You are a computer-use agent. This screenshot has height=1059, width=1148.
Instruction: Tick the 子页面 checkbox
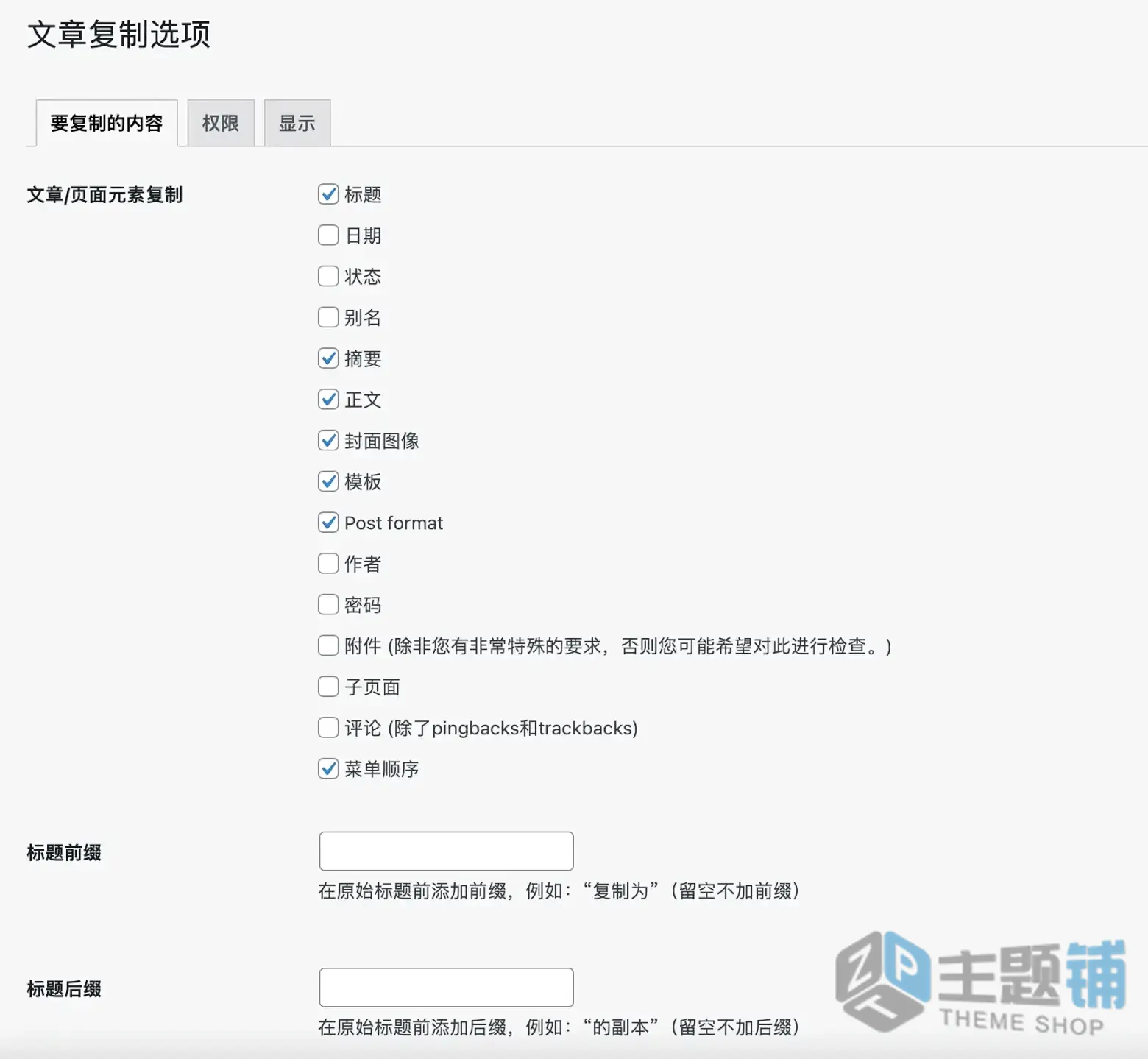click(x=328, y=687)
